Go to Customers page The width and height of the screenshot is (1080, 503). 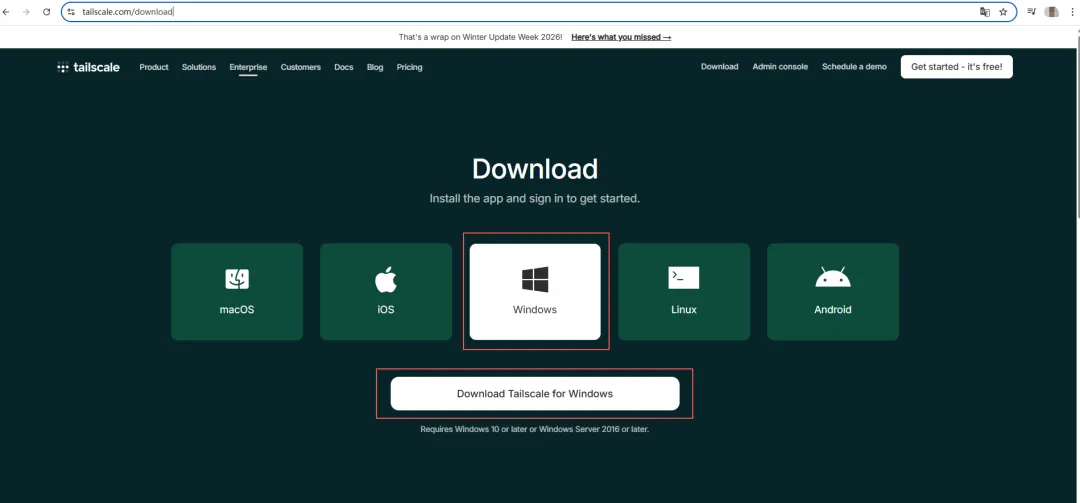point(300,67)
